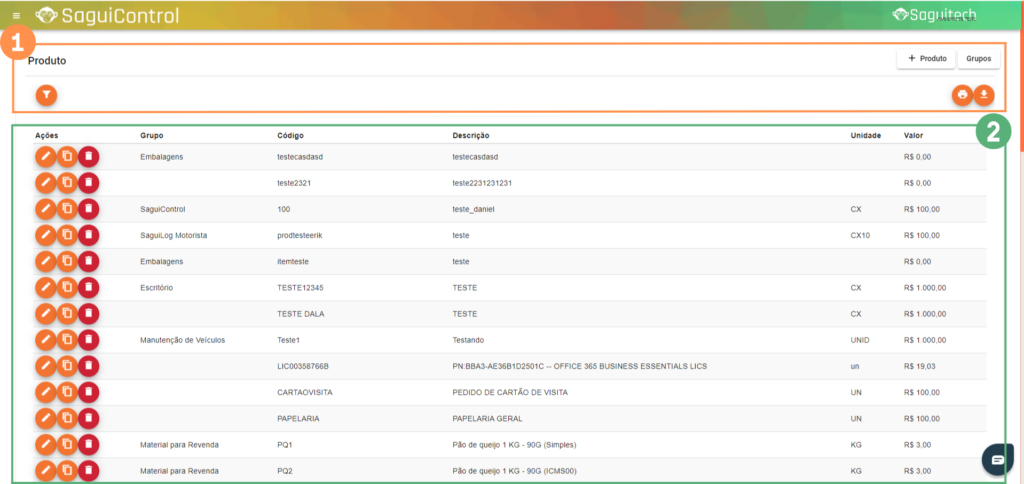Duplicate the teste_daniel product
Viewport: 1024px width, 484px height.
(67, 208)
